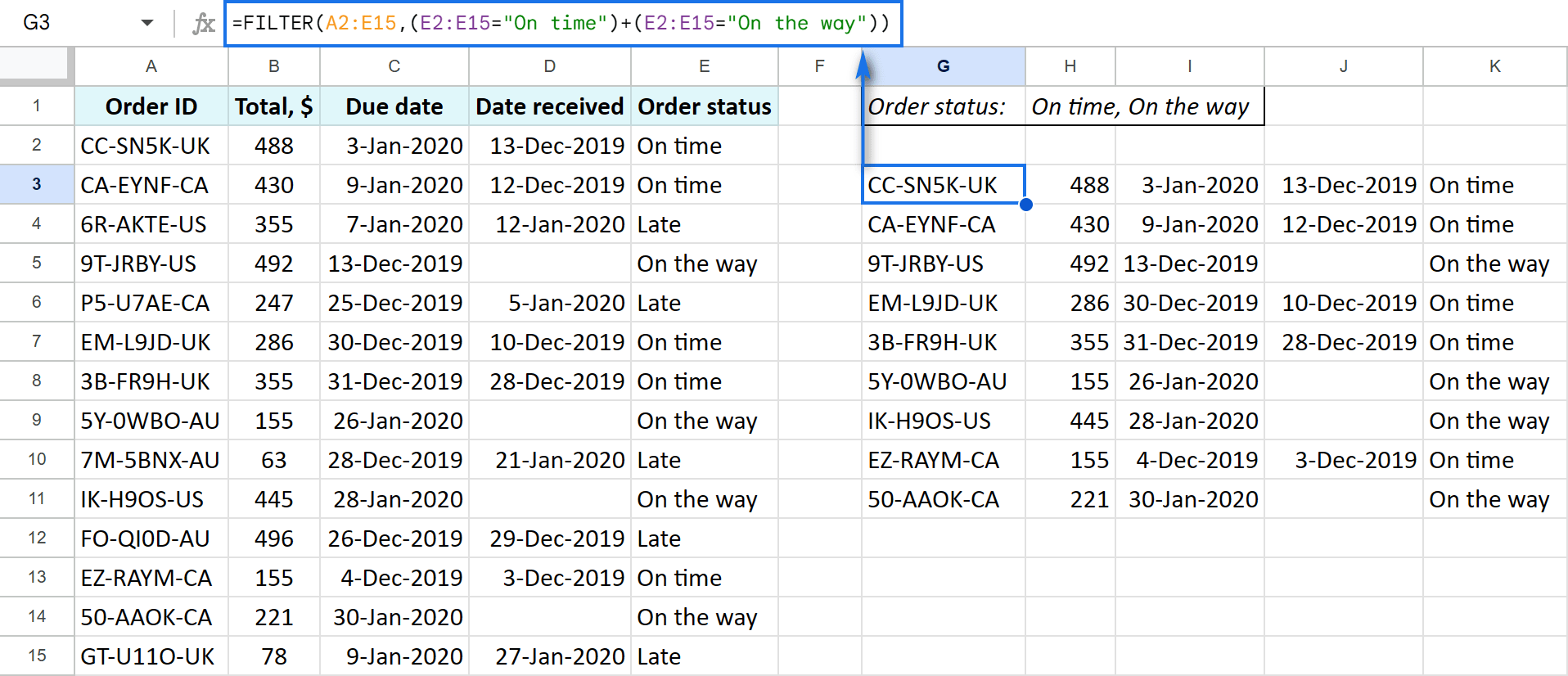The height and width of the screenshot is (676, 1568).
Task: Click cell A10 with 7M-5BNX-AU
Action: [x=151, y=460]
